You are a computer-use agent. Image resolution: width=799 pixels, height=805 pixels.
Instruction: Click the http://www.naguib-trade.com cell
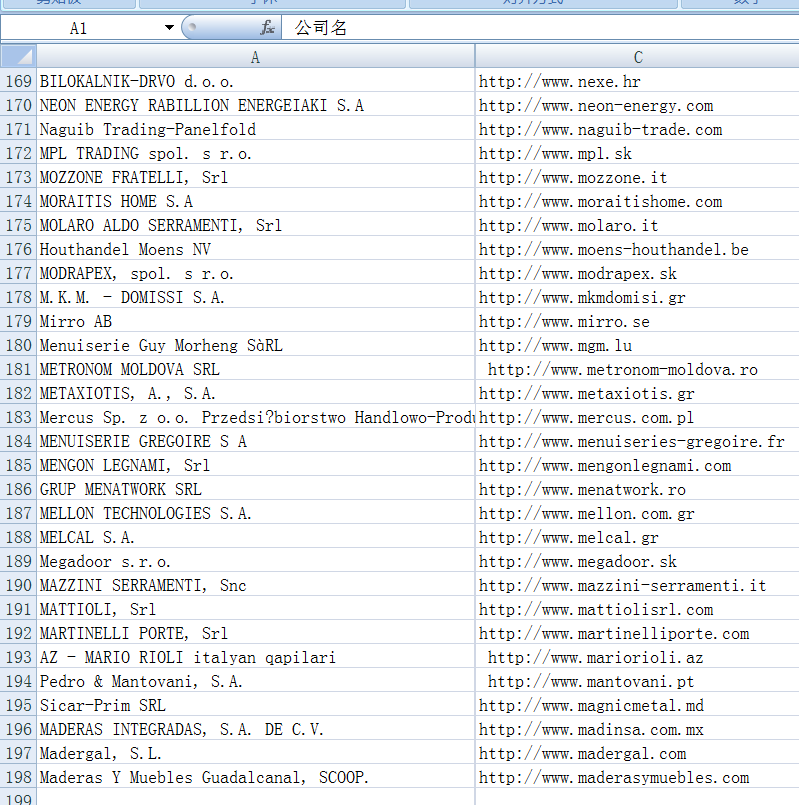point(637,129)
